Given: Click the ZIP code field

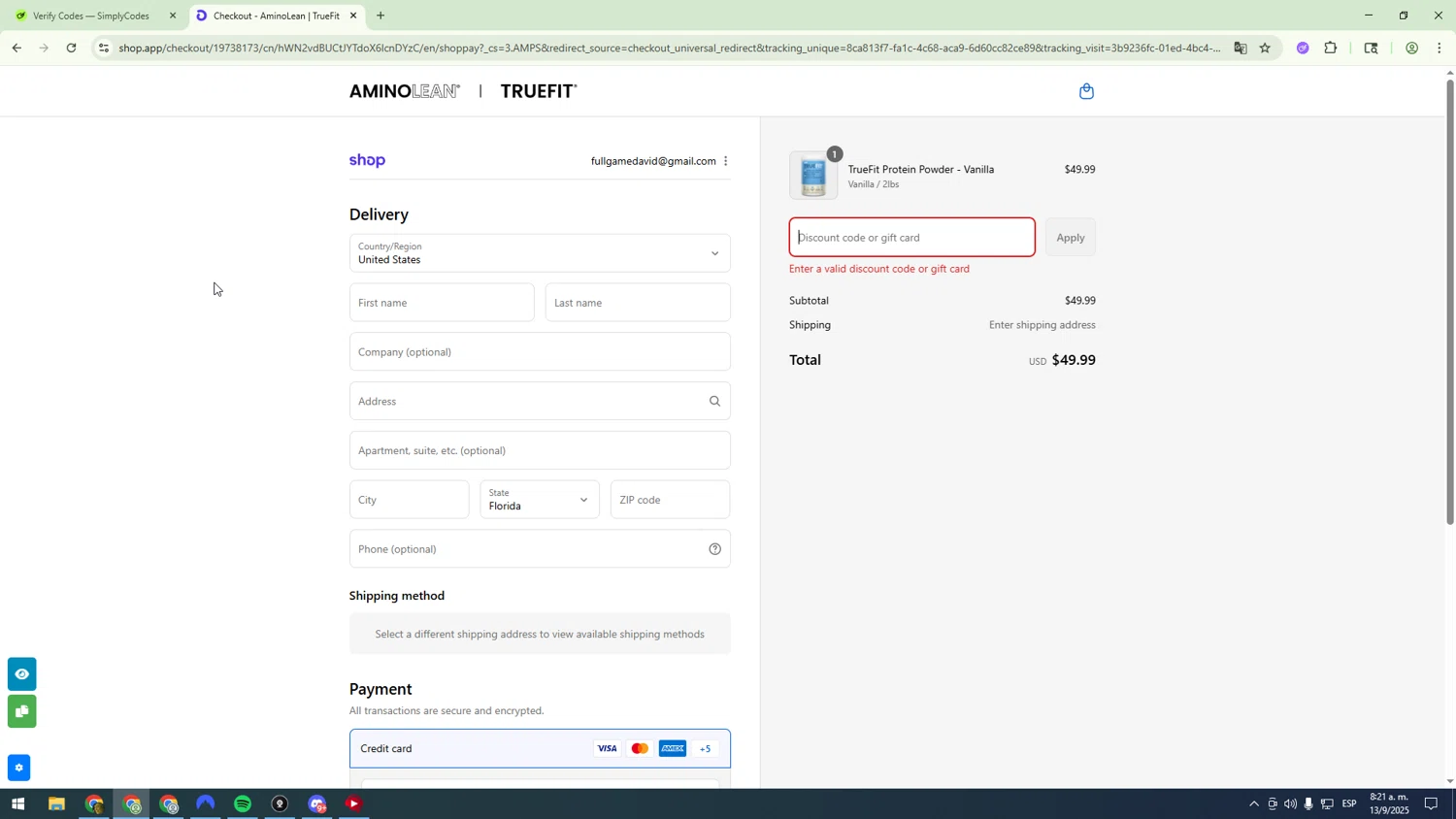Looking at the screenshot, I should click(670, 500).
